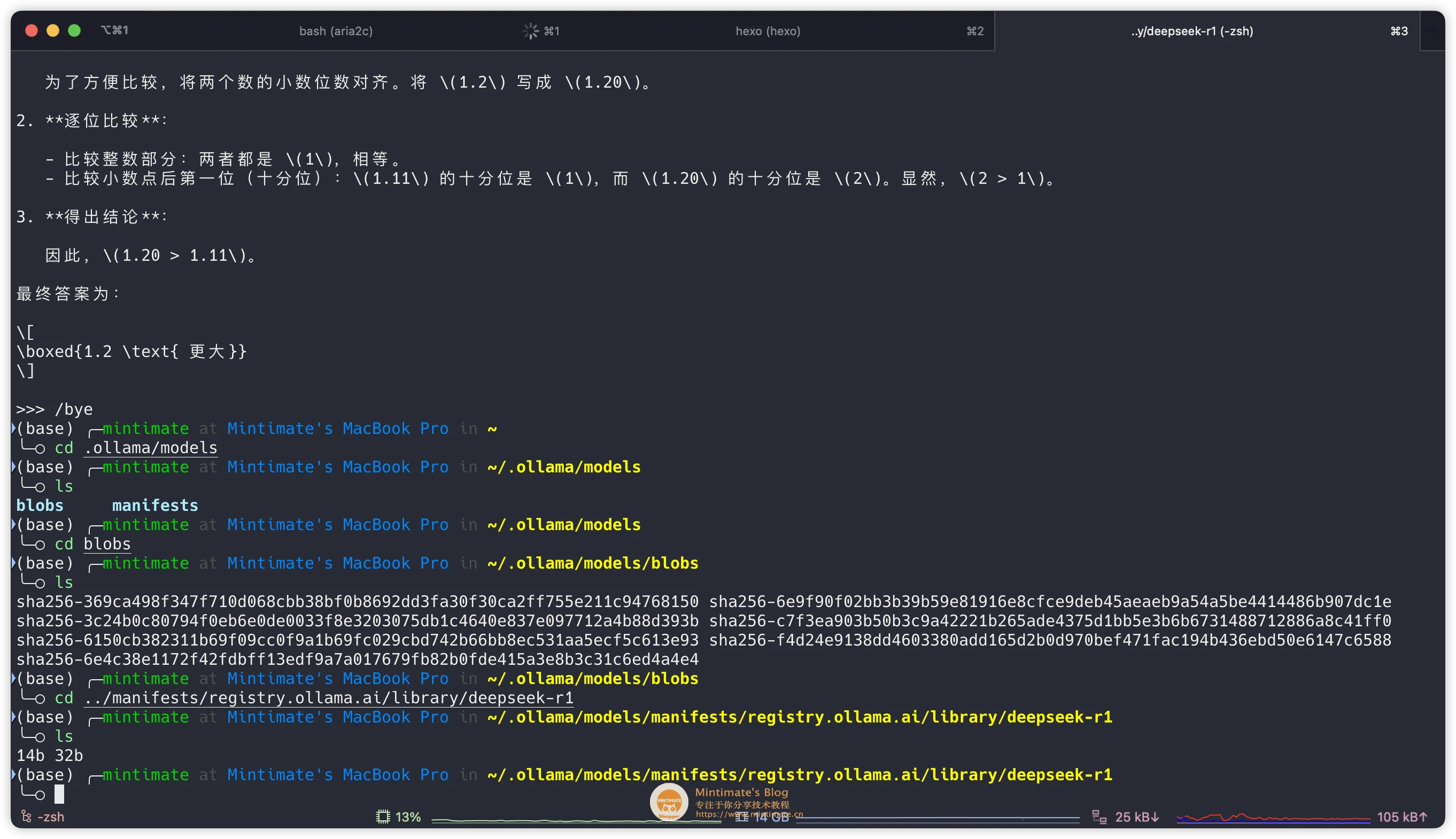The height and width of the screenshot is (839, 1456).
Task: Click the 14 GB memory reading
Action: pos(771,817)
